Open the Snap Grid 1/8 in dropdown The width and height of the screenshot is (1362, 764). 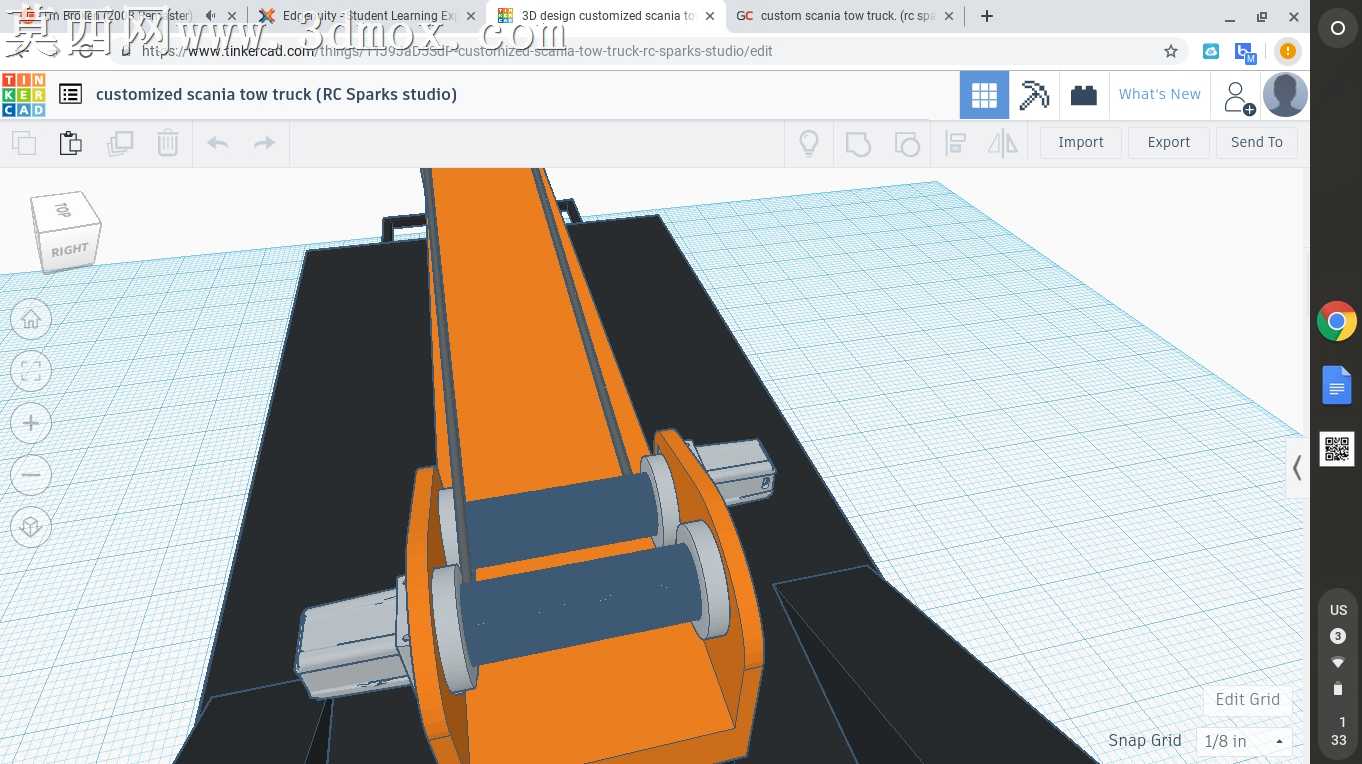[1244, 741]
